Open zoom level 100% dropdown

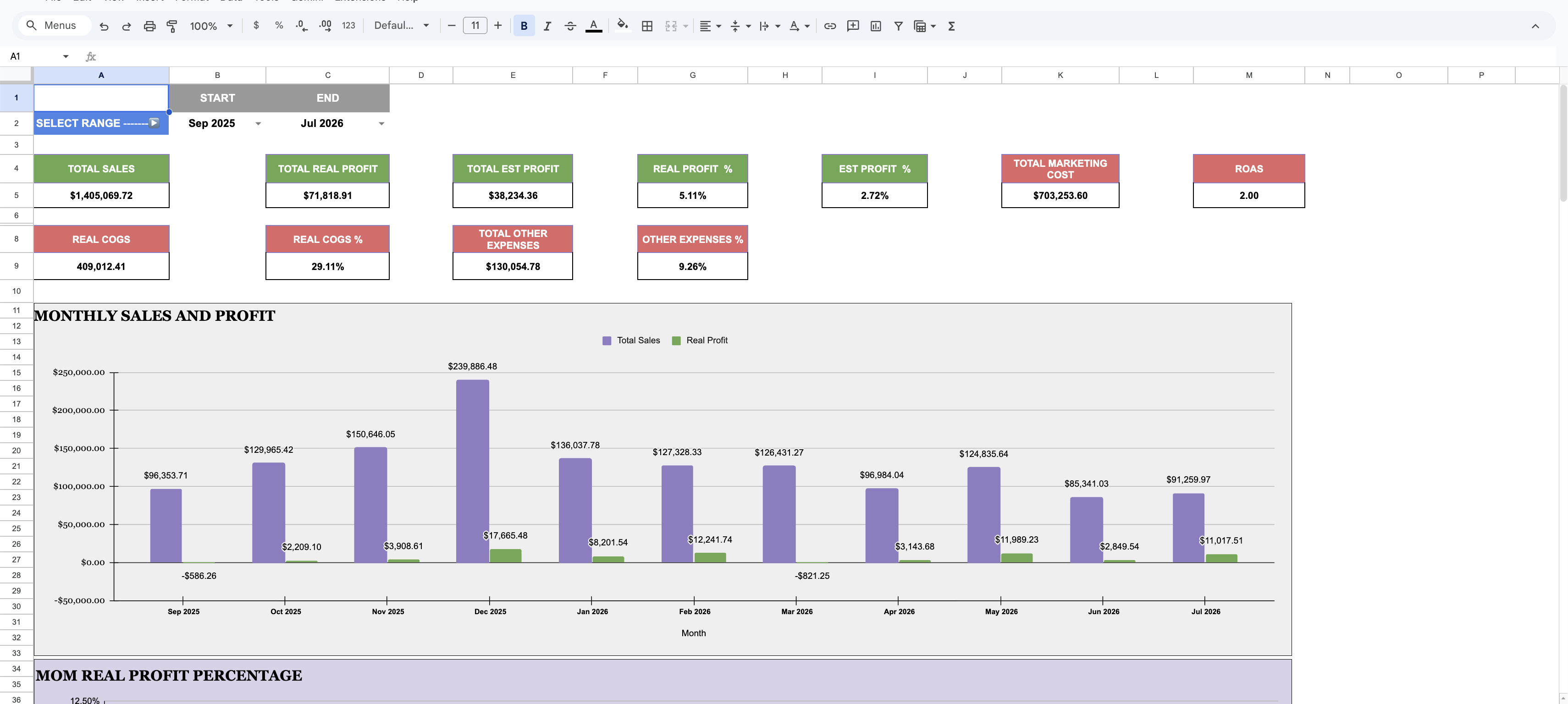[210, 26]
